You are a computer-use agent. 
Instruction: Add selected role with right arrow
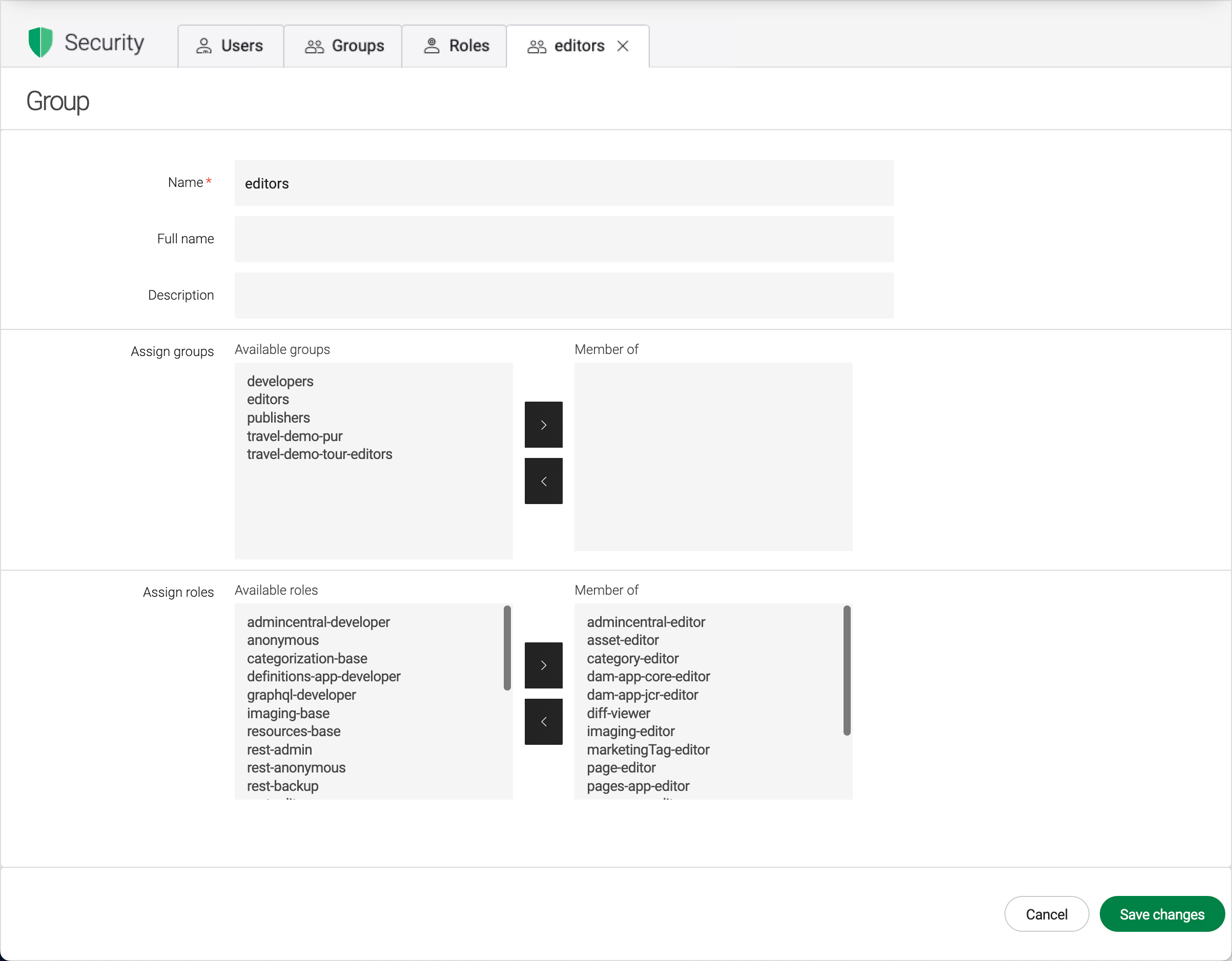[x=543, y=665]
